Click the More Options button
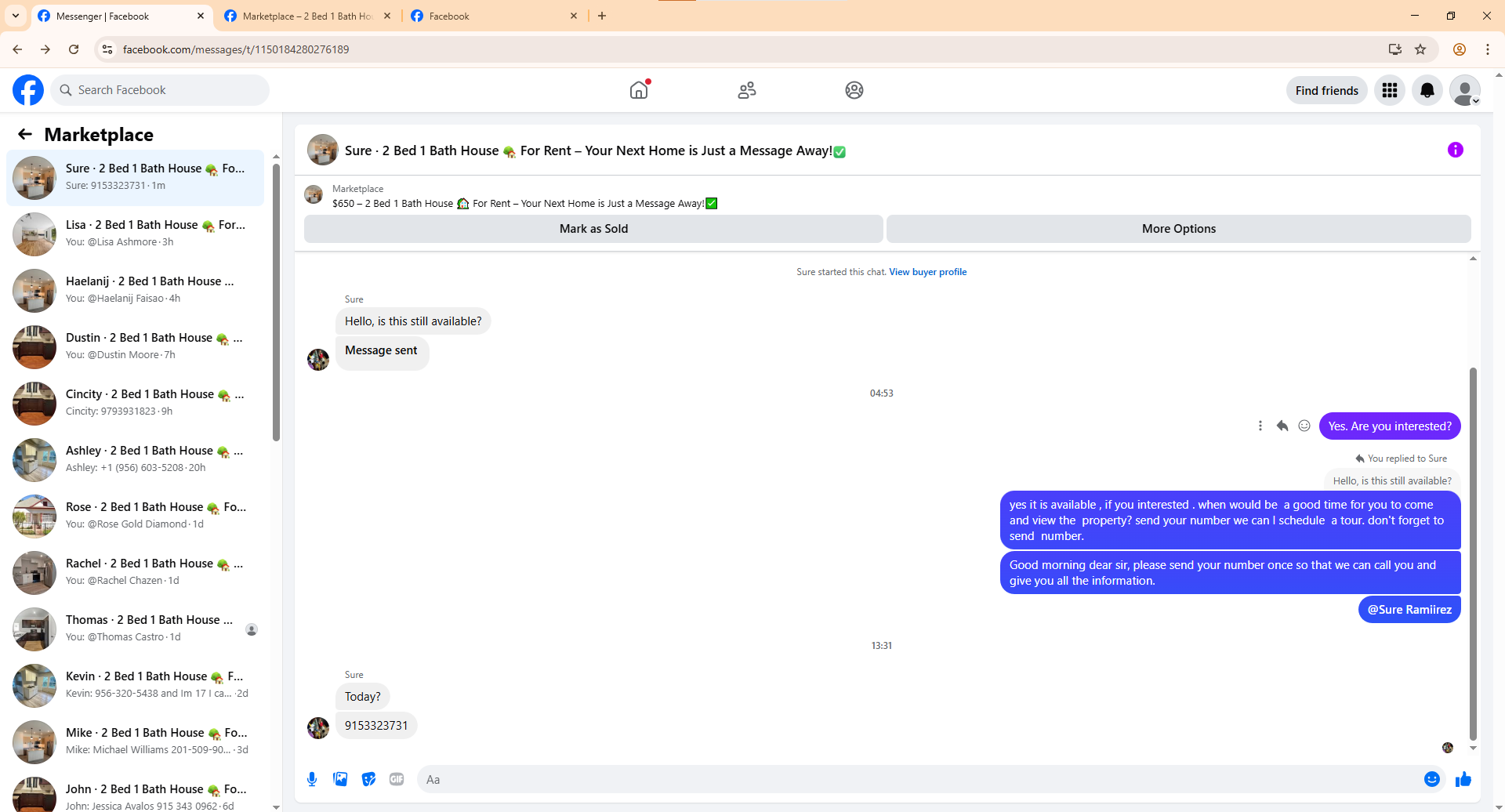Viewport: 1505px width, 812px height. pyautogui.click(x=1179, y=229)
